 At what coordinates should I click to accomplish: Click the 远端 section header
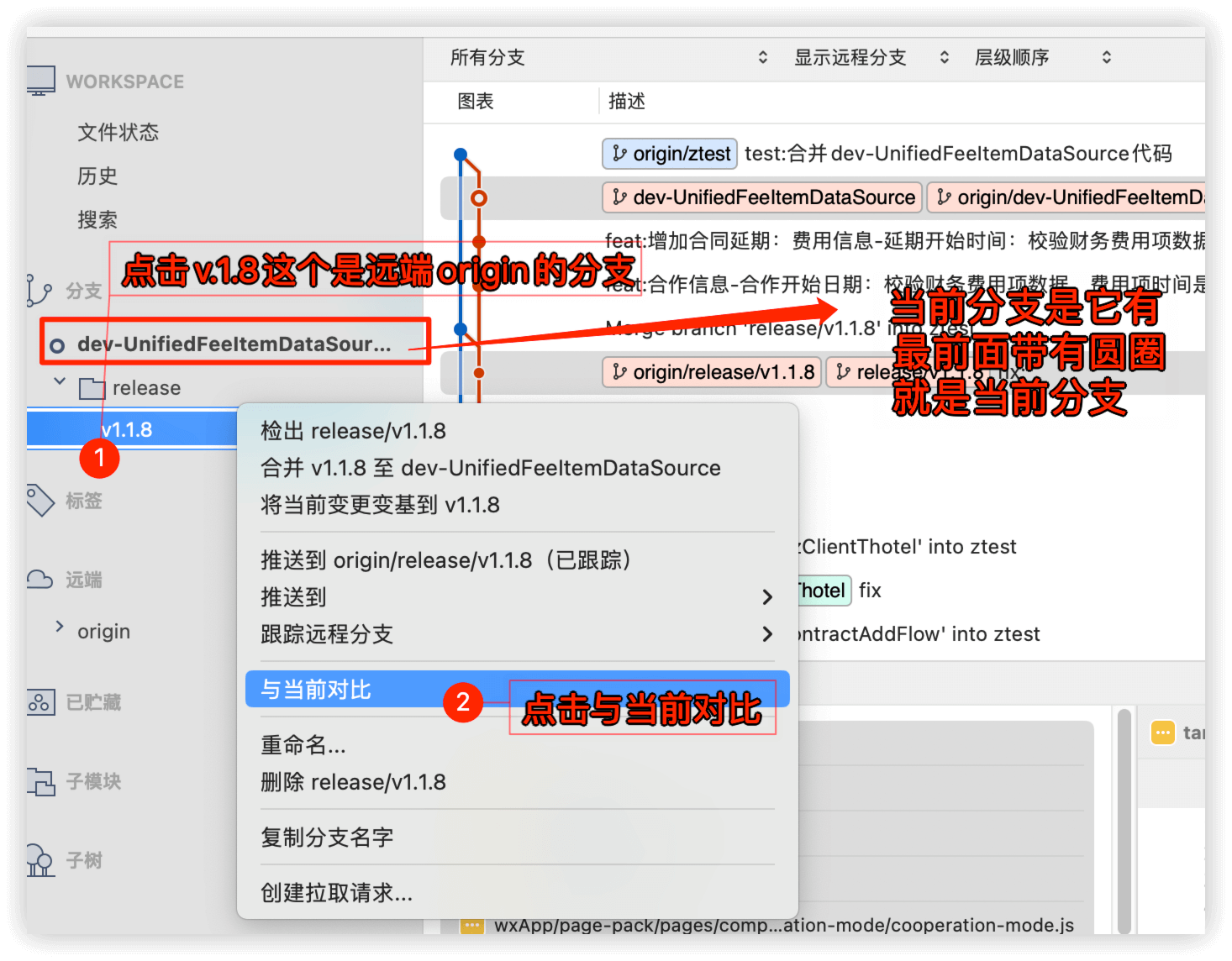click(x=84, y=580)
